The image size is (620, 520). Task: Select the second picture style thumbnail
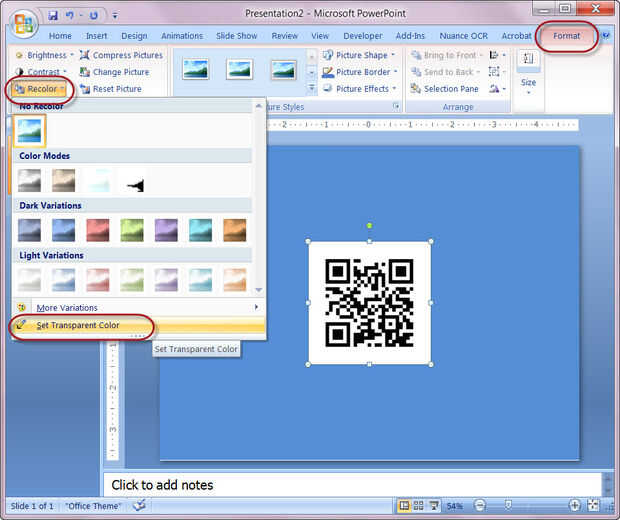tap(240, 70)
